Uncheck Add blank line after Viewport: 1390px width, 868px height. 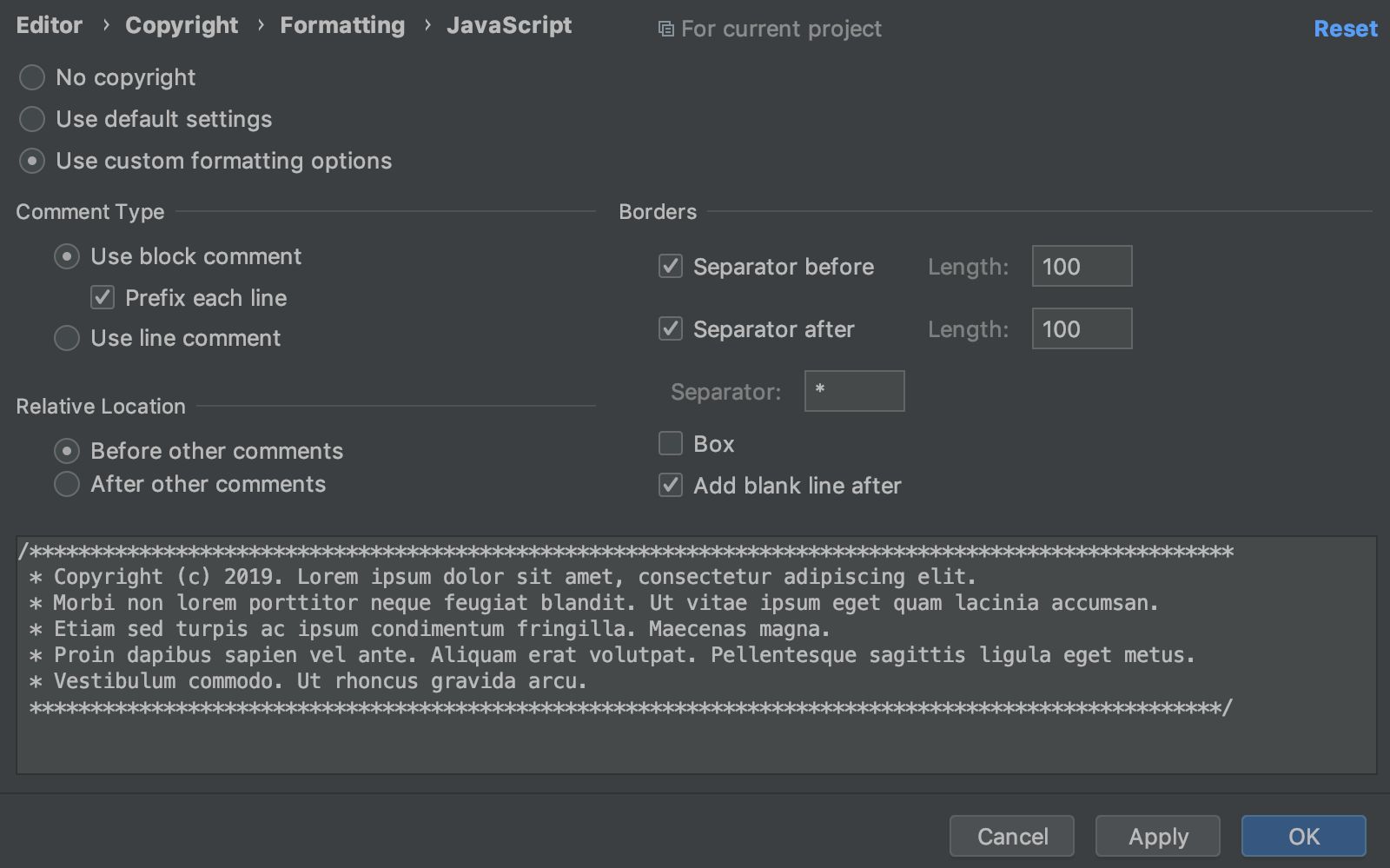pos(670,486)
